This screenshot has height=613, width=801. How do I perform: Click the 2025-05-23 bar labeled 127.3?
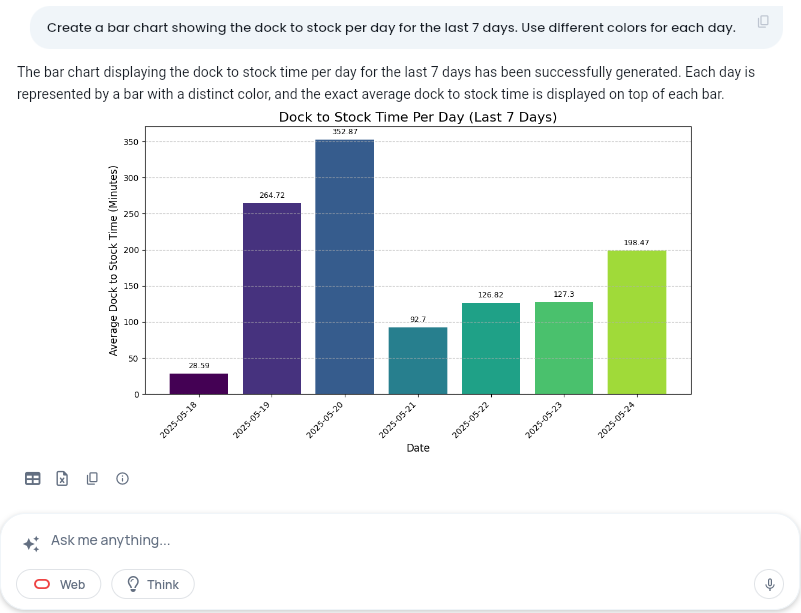pos(564,348)
